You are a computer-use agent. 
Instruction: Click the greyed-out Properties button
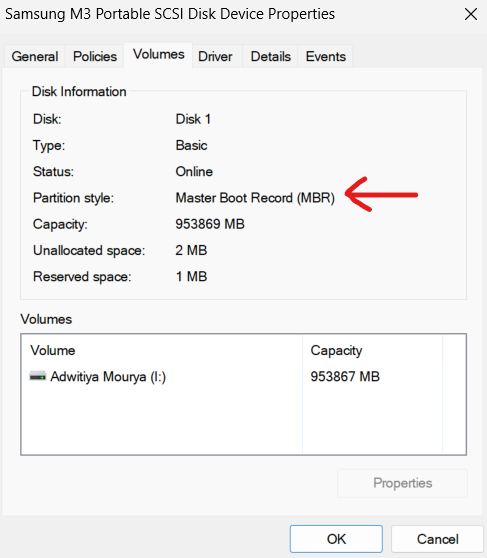coord(402,483)
